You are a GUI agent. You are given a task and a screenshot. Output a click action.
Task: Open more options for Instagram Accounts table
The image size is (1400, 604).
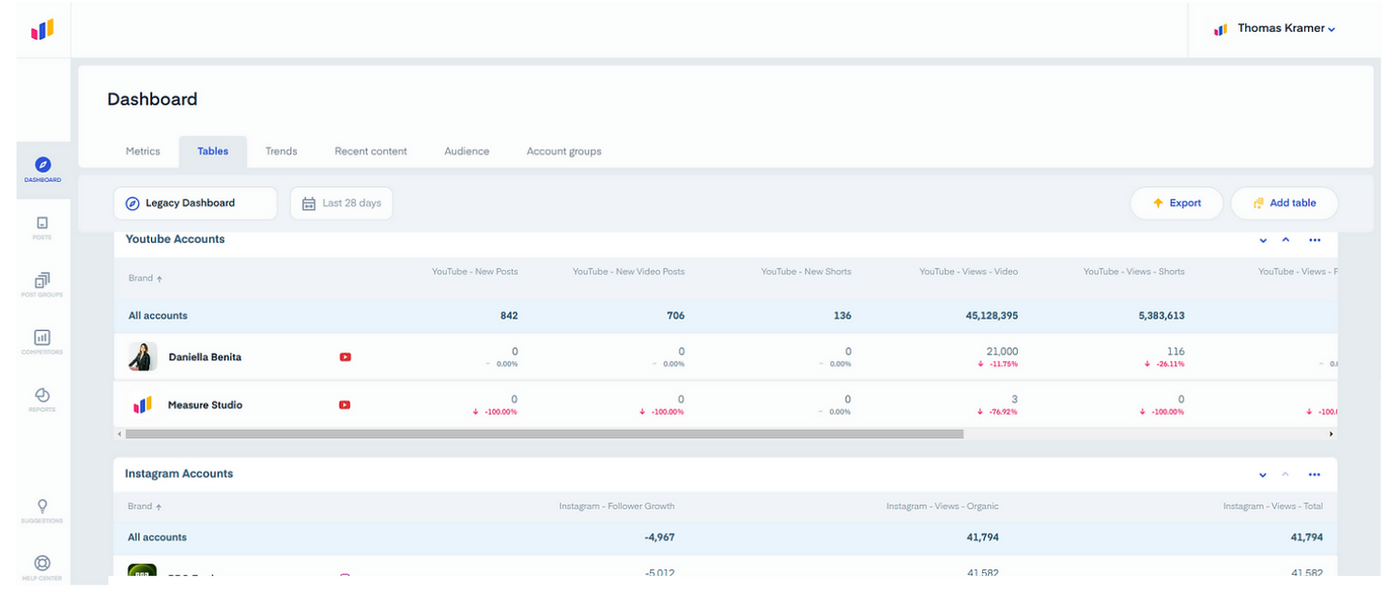tap(1315, 474)
